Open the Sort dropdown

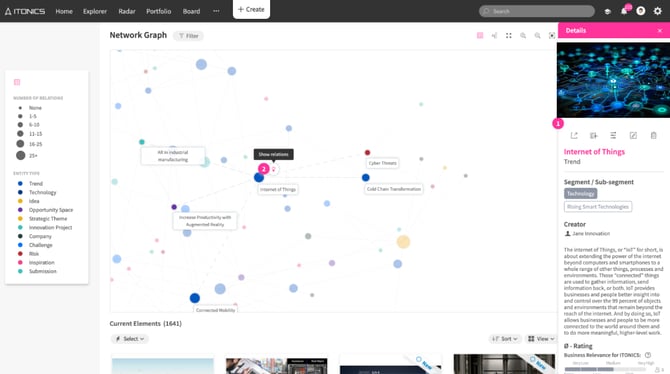click(x=505, y=339)
